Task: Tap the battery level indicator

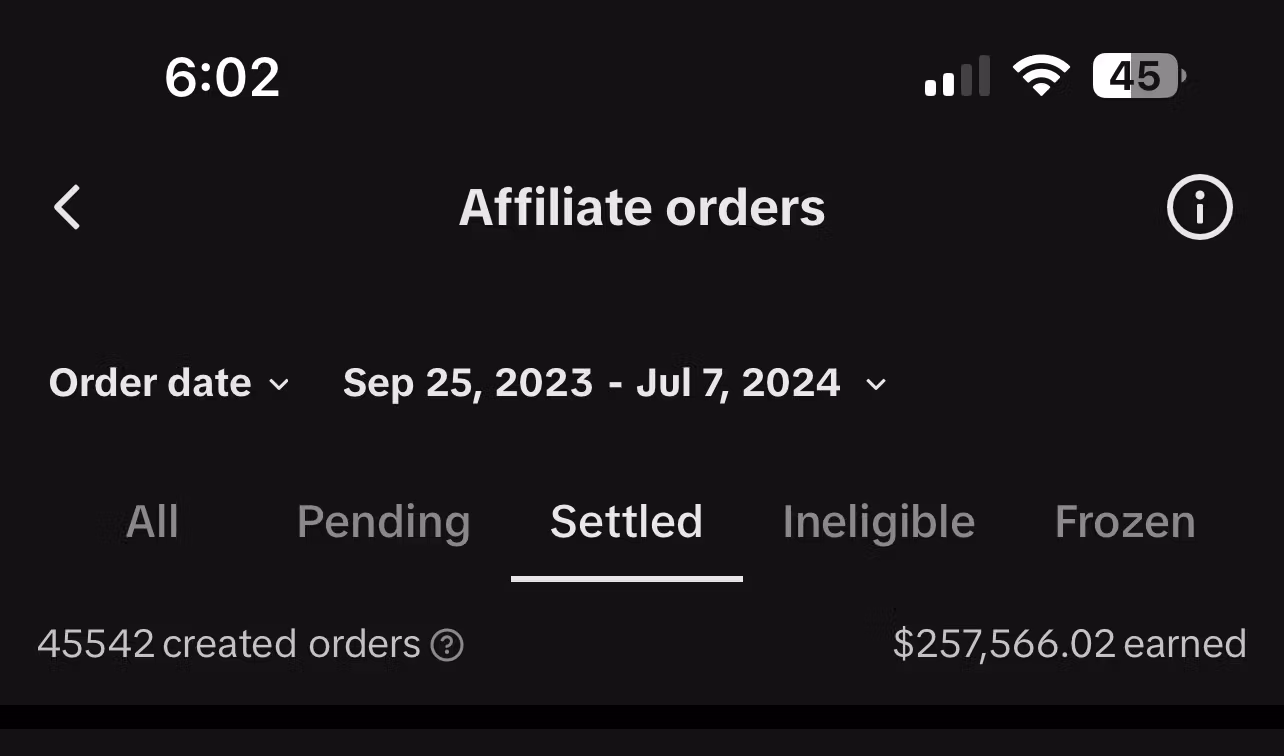Action: point(1138,76)
